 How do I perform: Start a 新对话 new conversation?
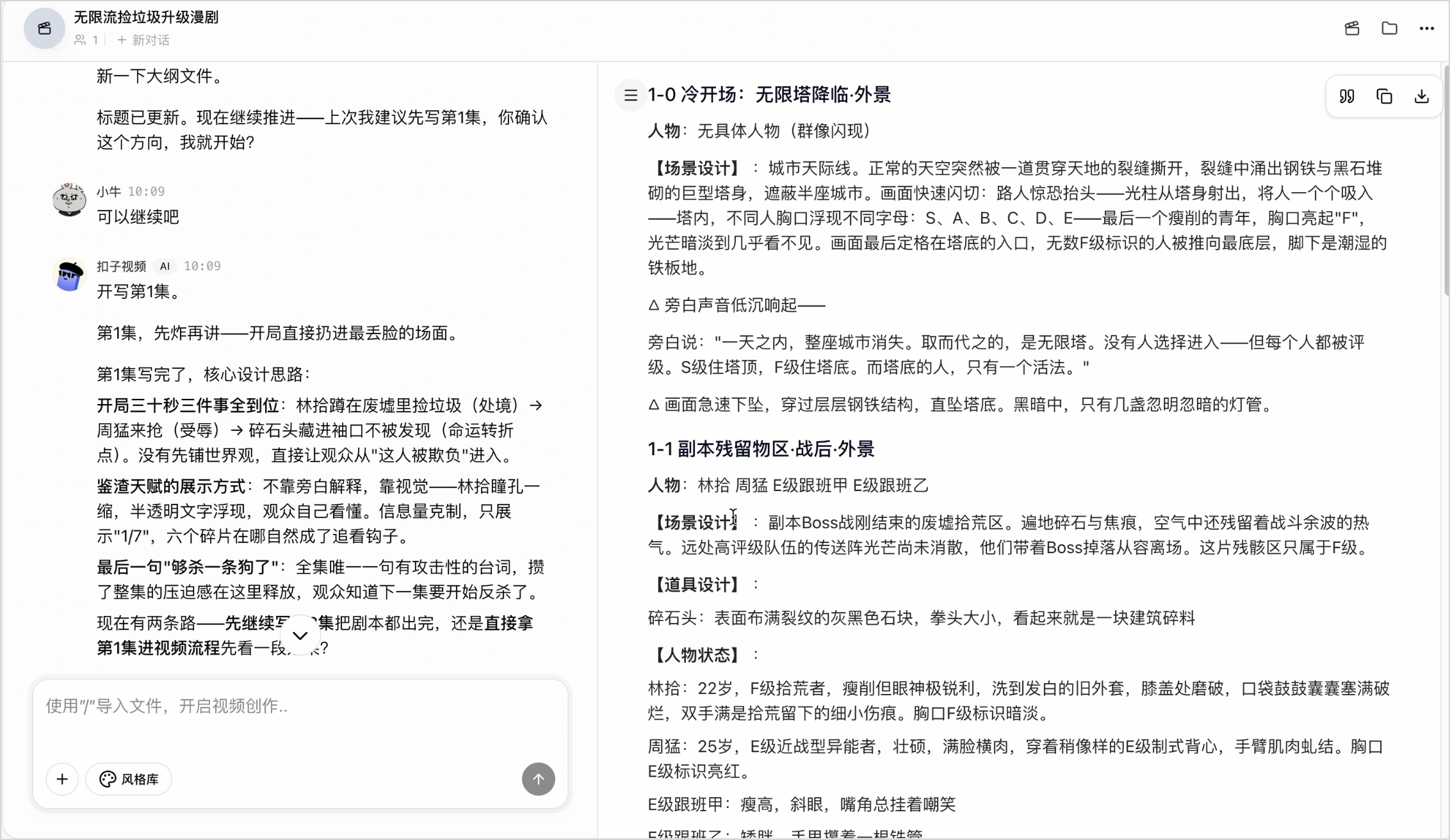tap(143, 40)
